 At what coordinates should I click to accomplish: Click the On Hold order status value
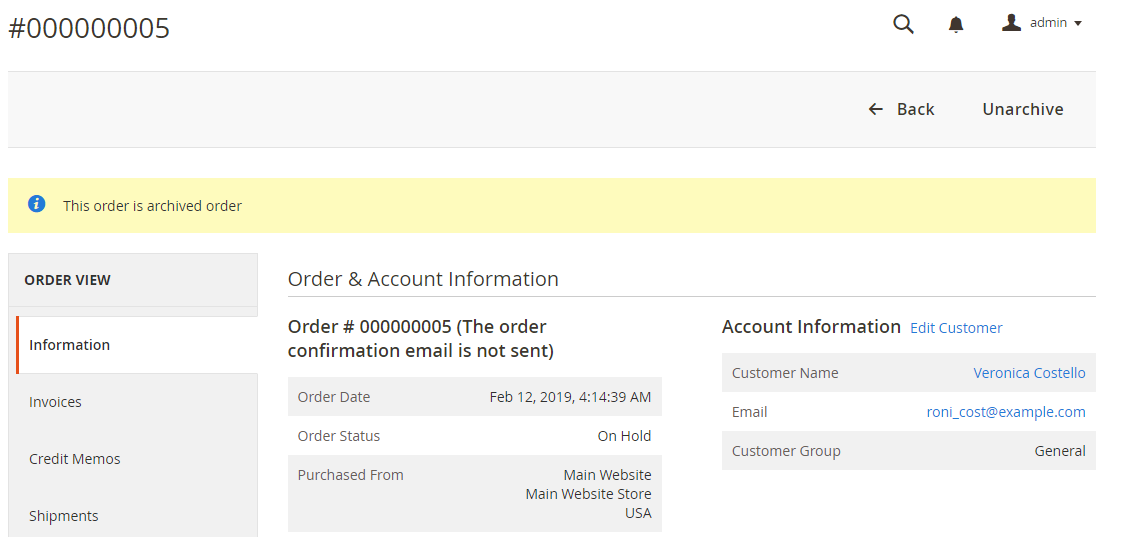click(x=624, y=436)
